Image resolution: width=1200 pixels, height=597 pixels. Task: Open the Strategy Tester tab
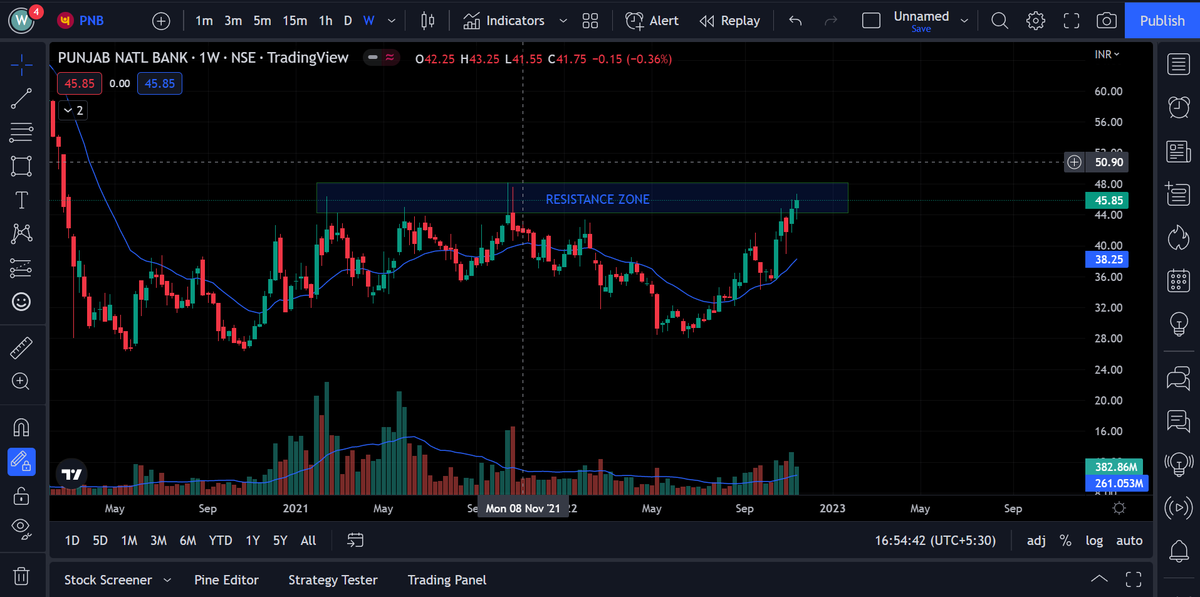(333, 580)
